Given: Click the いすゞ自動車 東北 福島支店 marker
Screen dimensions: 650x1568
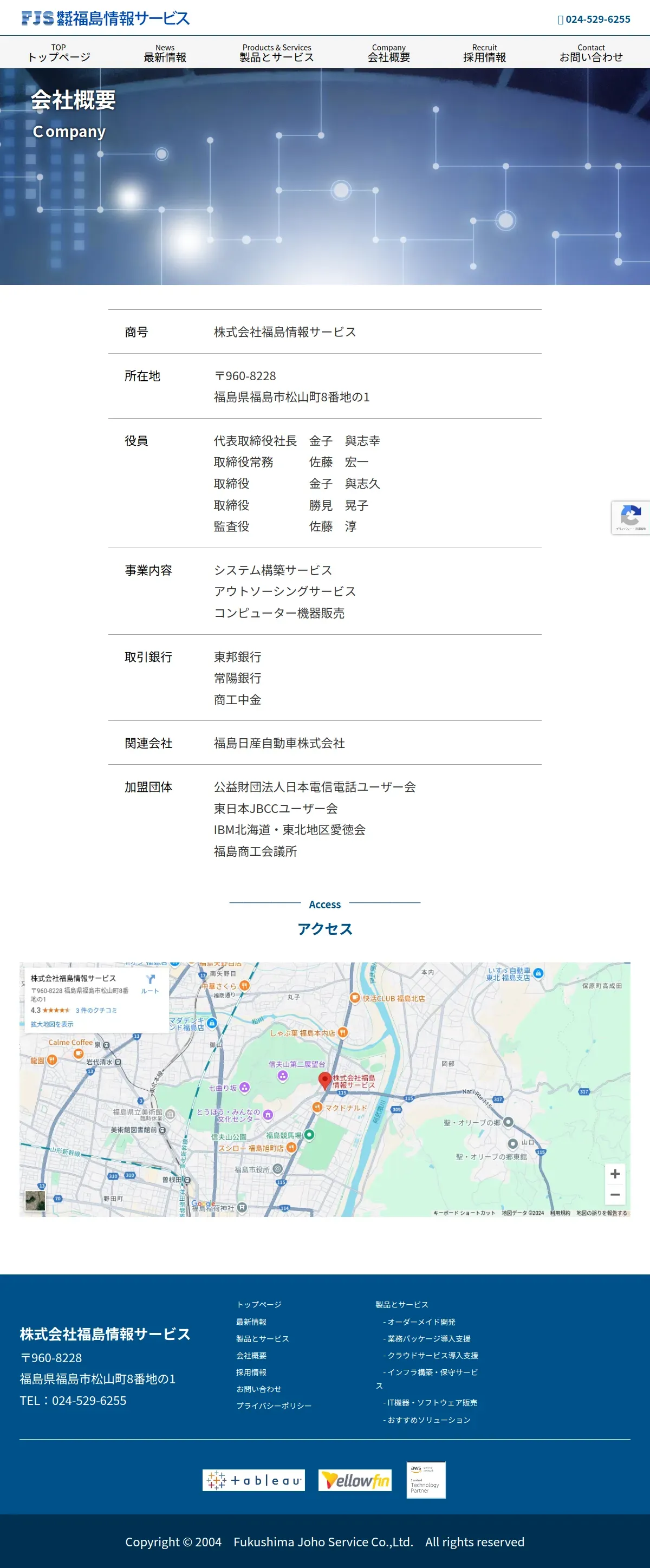Looking at the screenshot, I should pos(538,973).
